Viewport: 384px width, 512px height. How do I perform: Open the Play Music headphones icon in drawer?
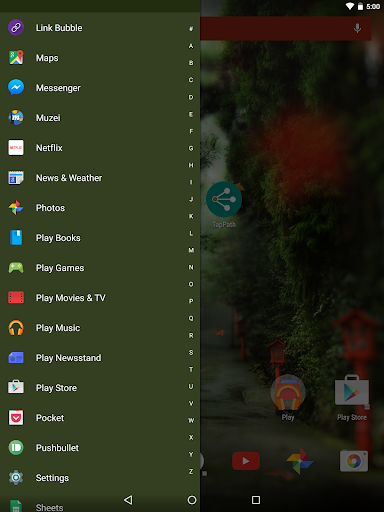click(16, 328)
